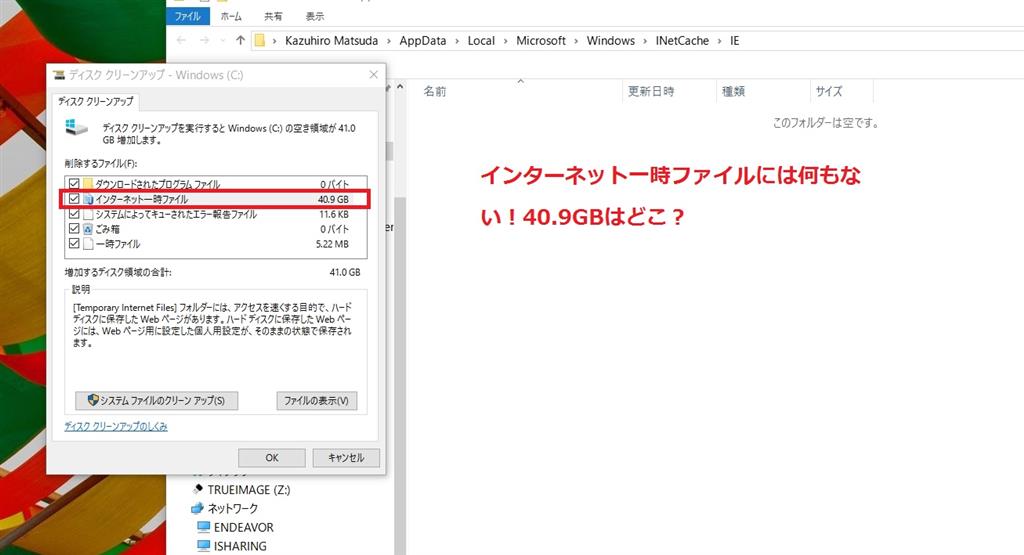The height and width of the screenshot is (555, 1024).
Task: Select the 40.9 GB size value
Action: coord(333,199)
